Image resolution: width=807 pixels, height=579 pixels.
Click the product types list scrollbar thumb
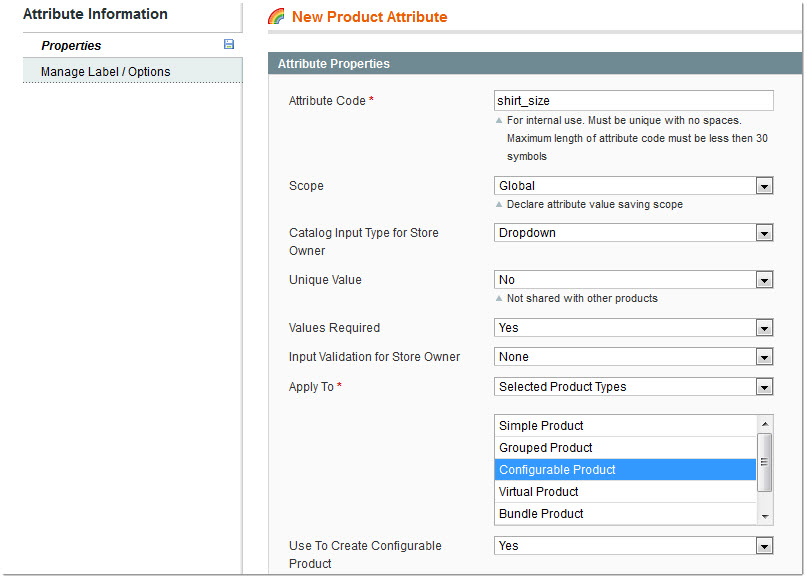tap(765, 462)
